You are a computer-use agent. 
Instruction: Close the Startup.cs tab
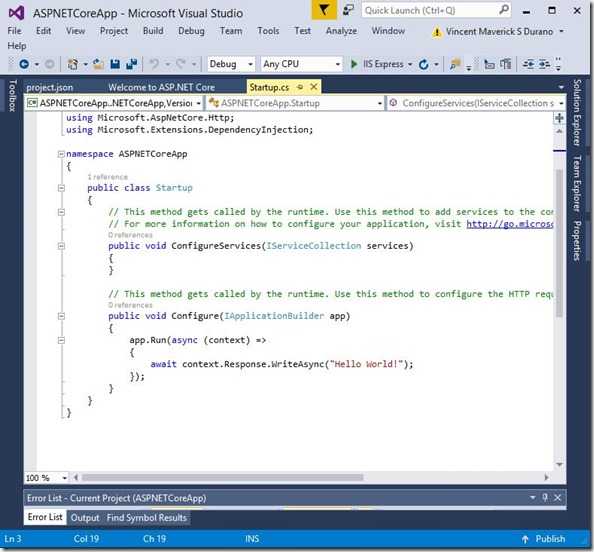(314, 87)
